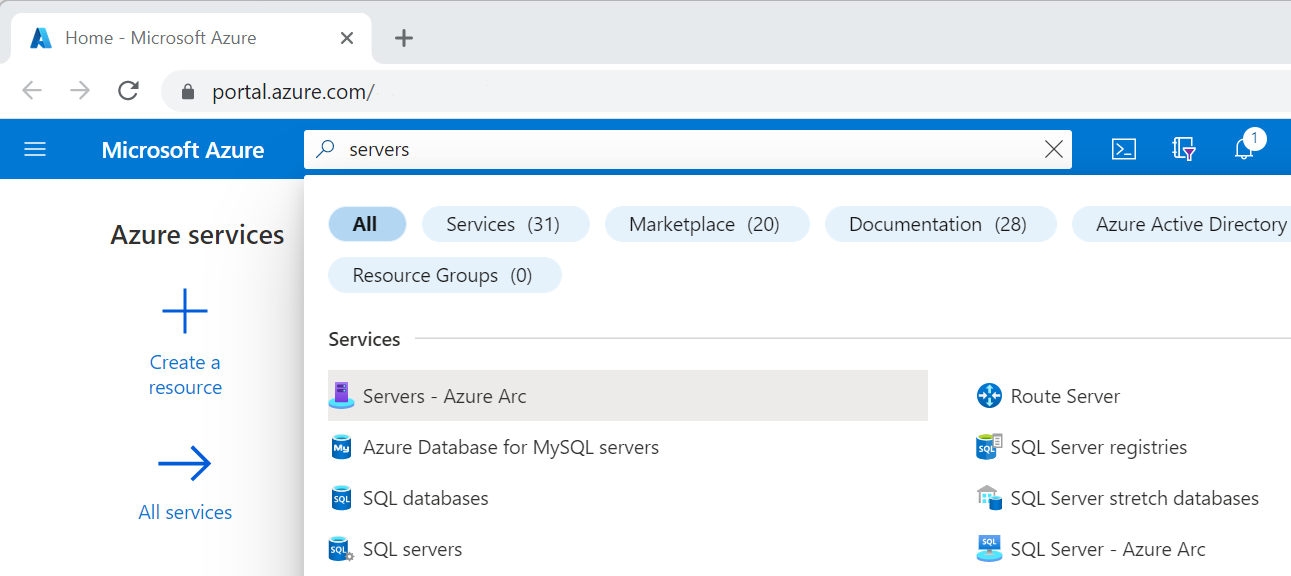Screen dimensions: 1291x576
Task: Open the Route Server service
Action: [1065, 396]
